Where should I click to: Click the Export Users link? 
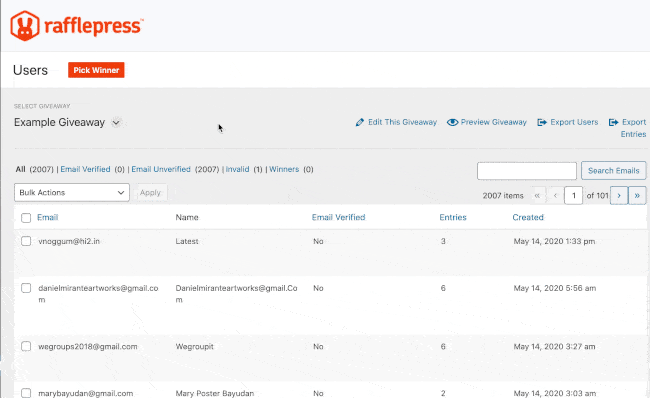[x=574, y=122]
